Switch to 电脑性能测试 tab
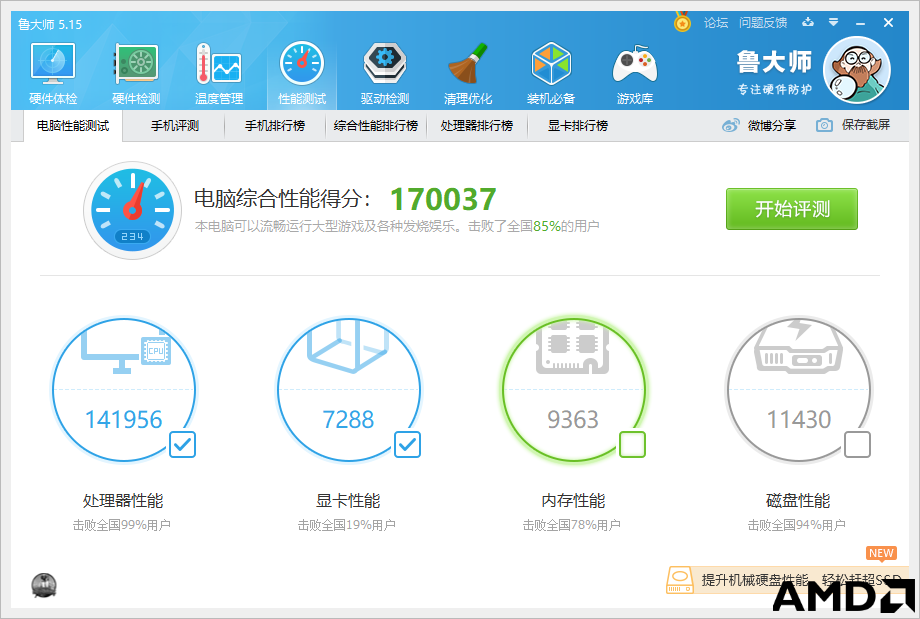 pyautogui.click(x=73, y=126)
